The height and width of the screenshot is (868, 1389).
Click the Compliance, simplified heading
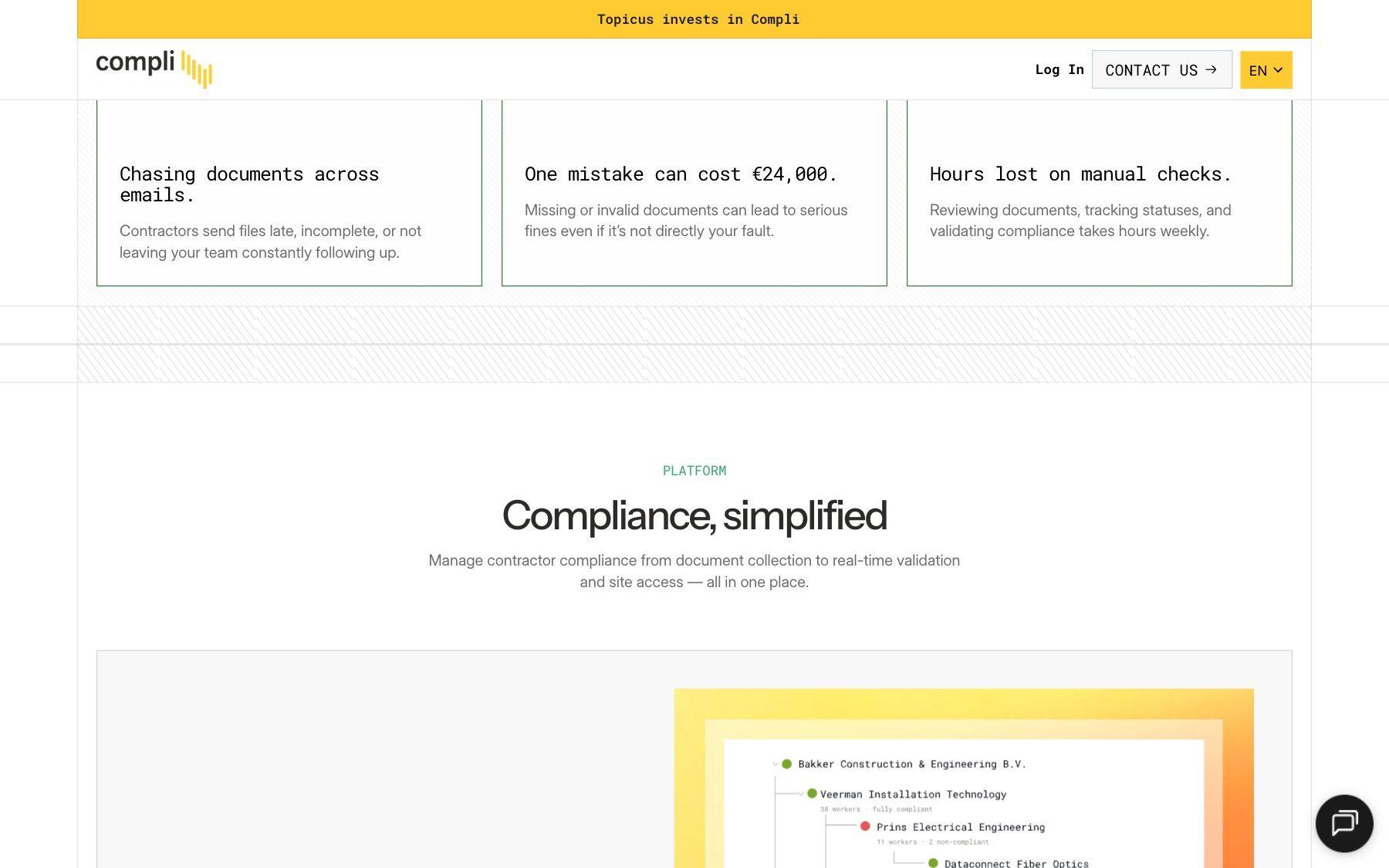(694, 515)
